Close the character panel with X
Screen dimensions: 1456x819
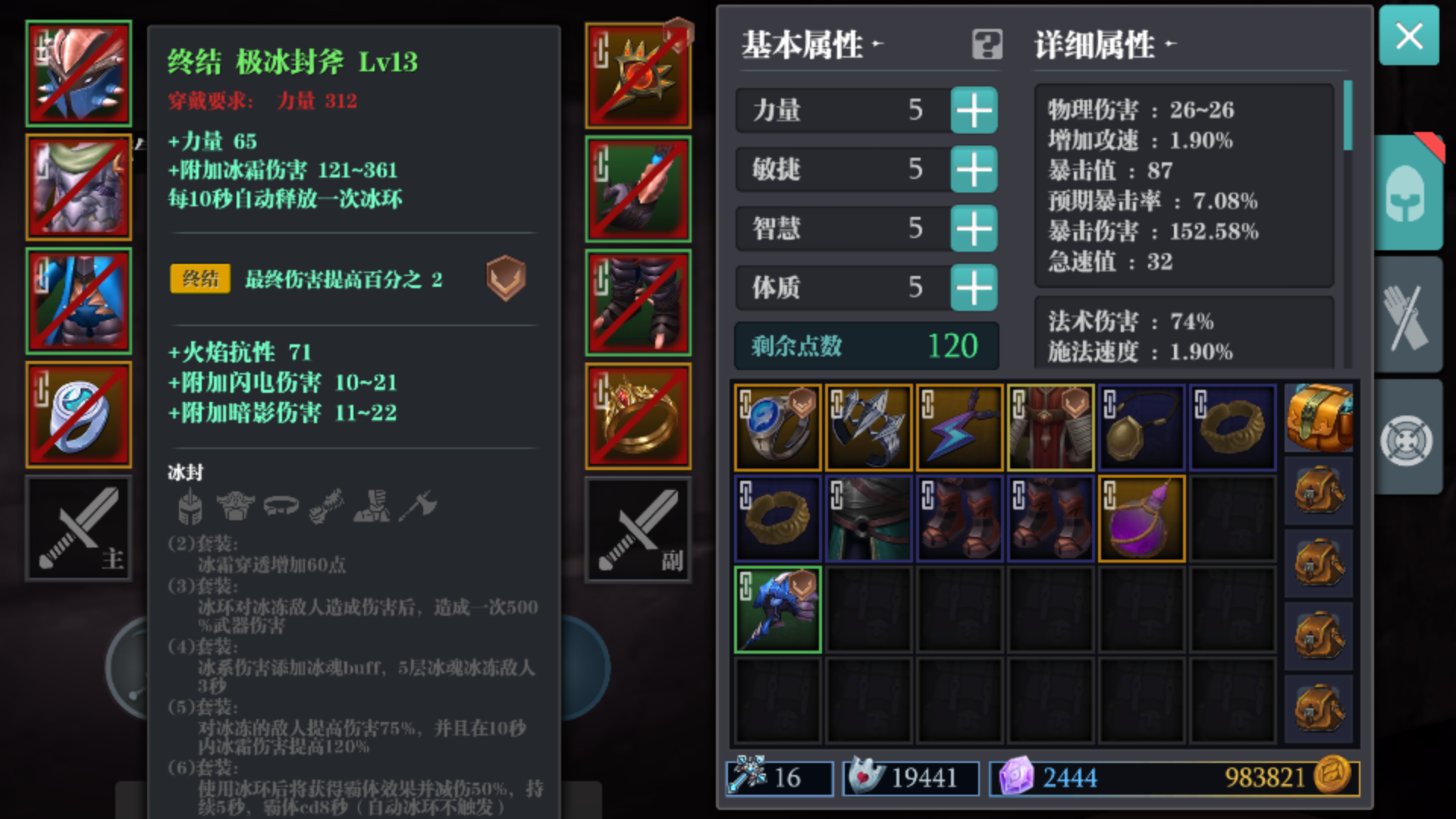click(1409, 36)
